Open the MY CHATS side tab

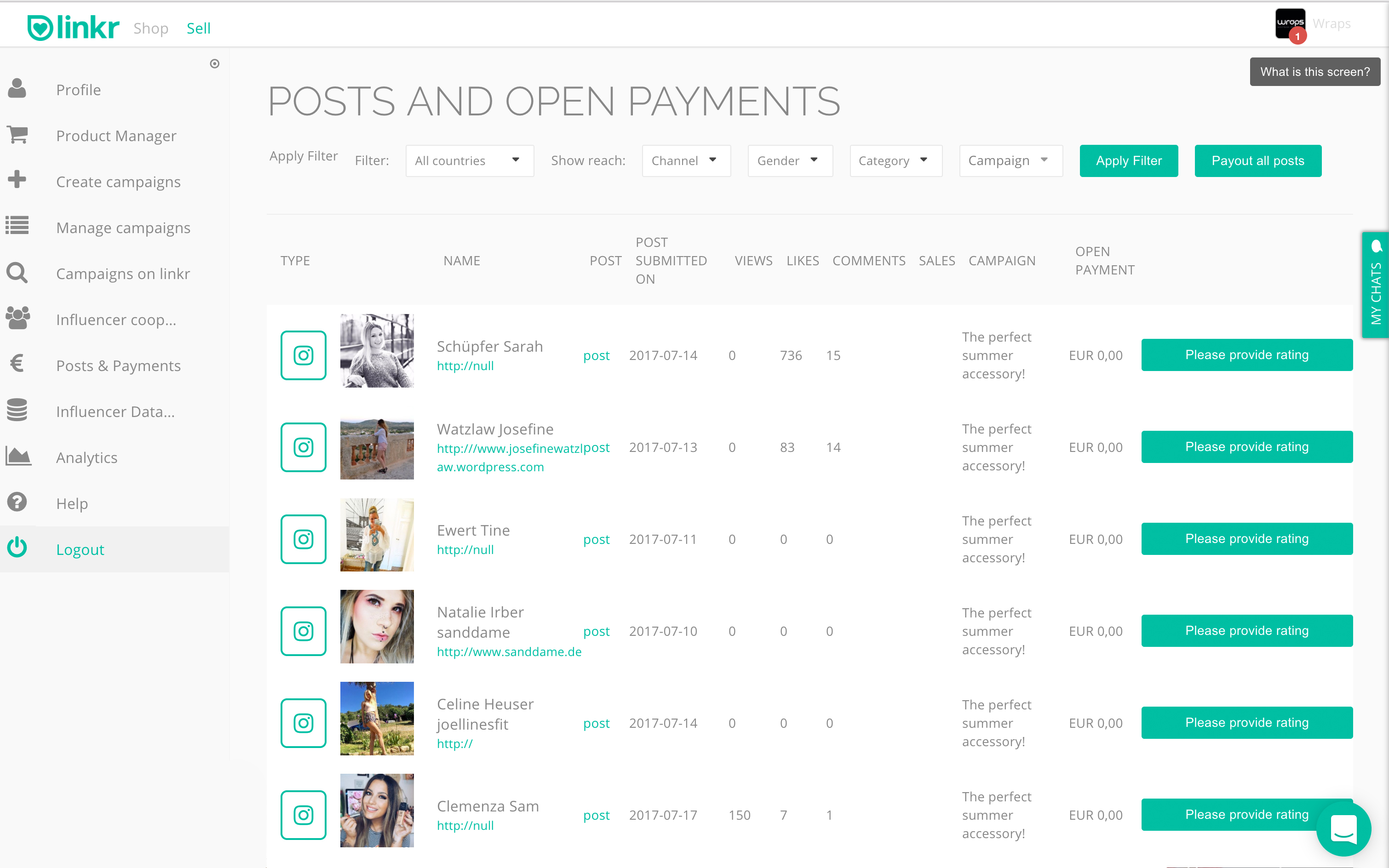click(1376, 286)
